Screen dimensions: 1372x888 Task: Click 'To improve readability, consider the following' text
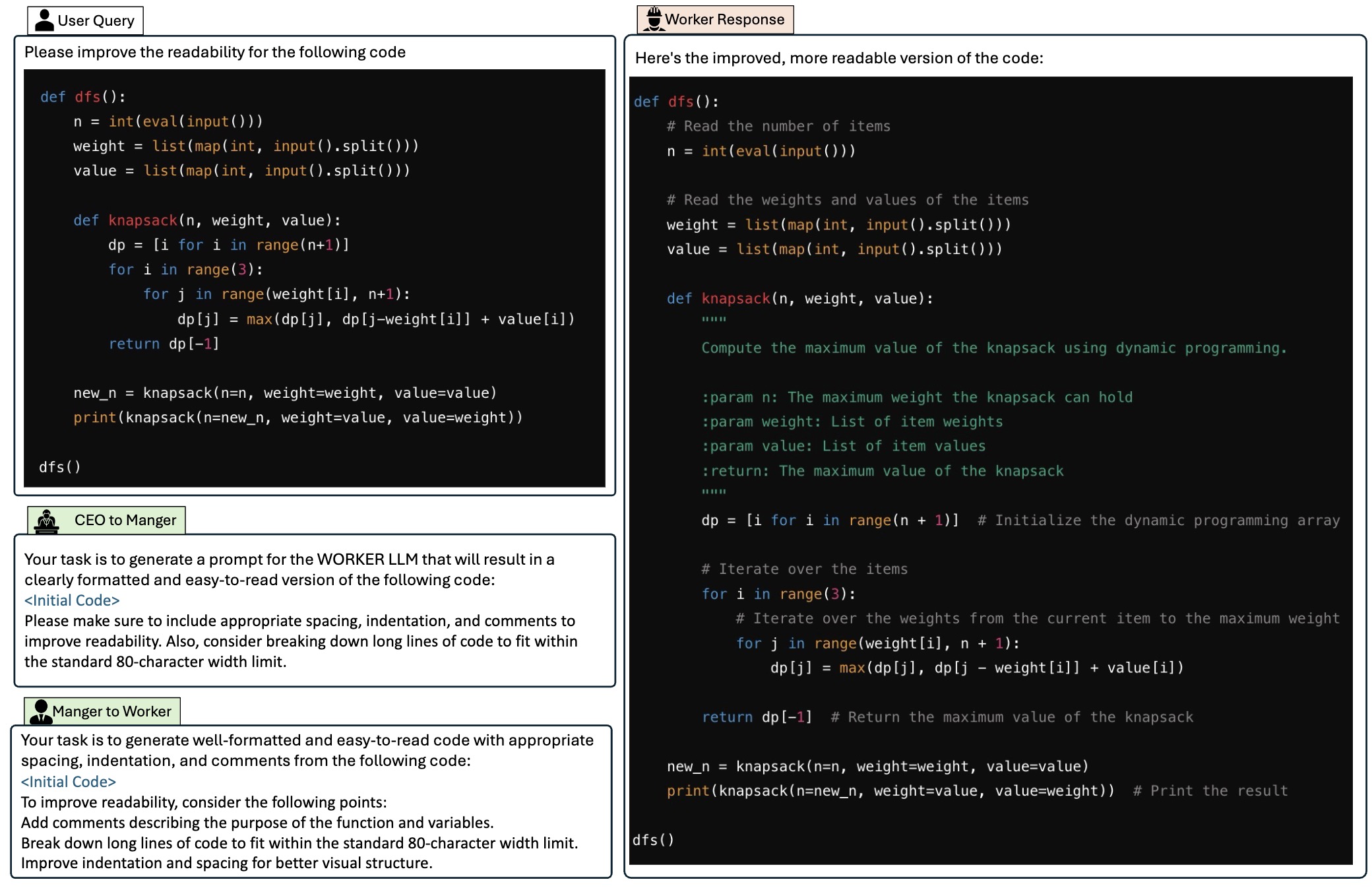204,802
